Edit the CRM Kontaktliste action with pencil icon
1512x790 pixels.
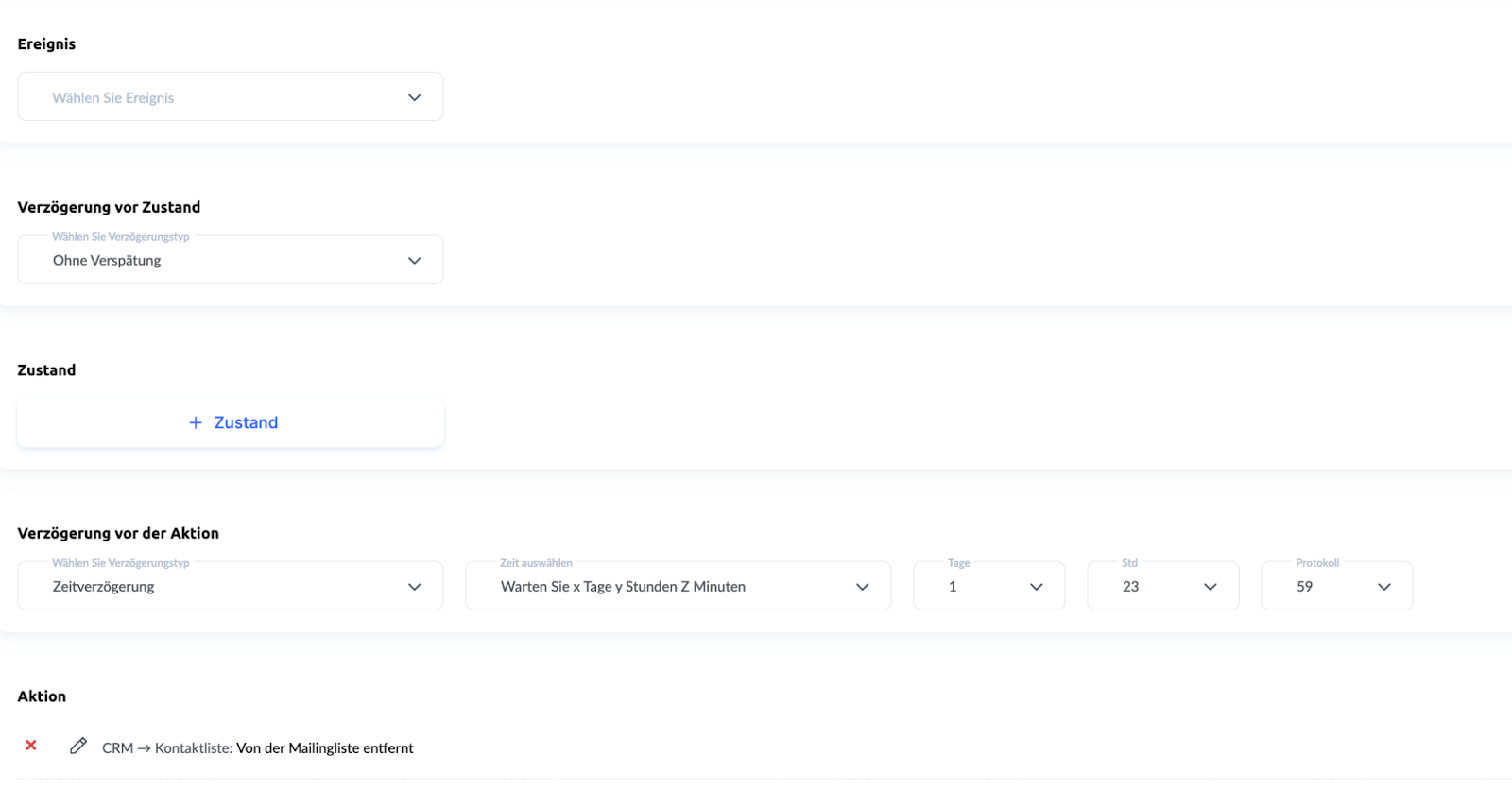click(78, 747)
